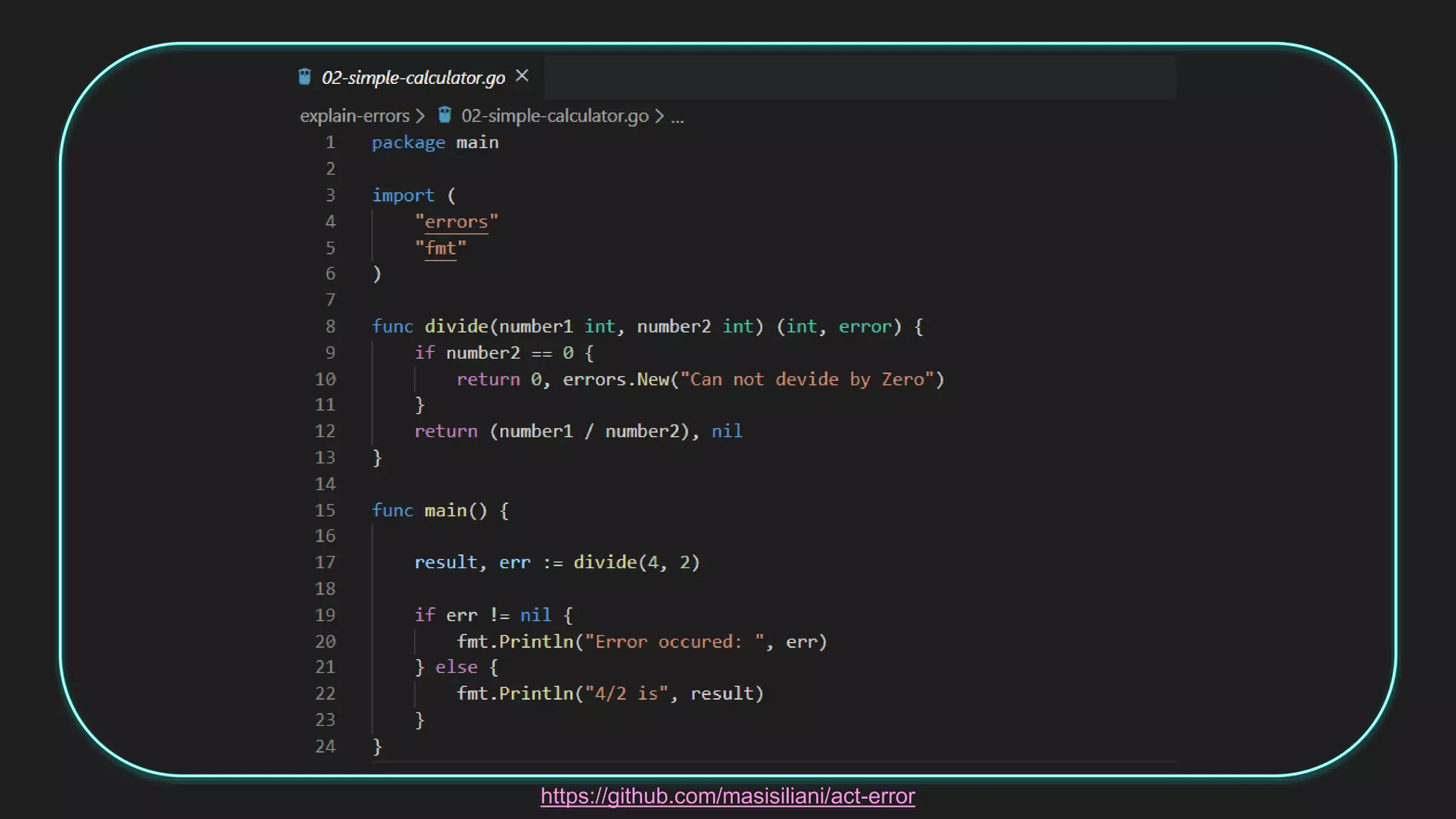Click line number 12 in the gutter
Viewport: 1456px width, 819px height.
325,432
